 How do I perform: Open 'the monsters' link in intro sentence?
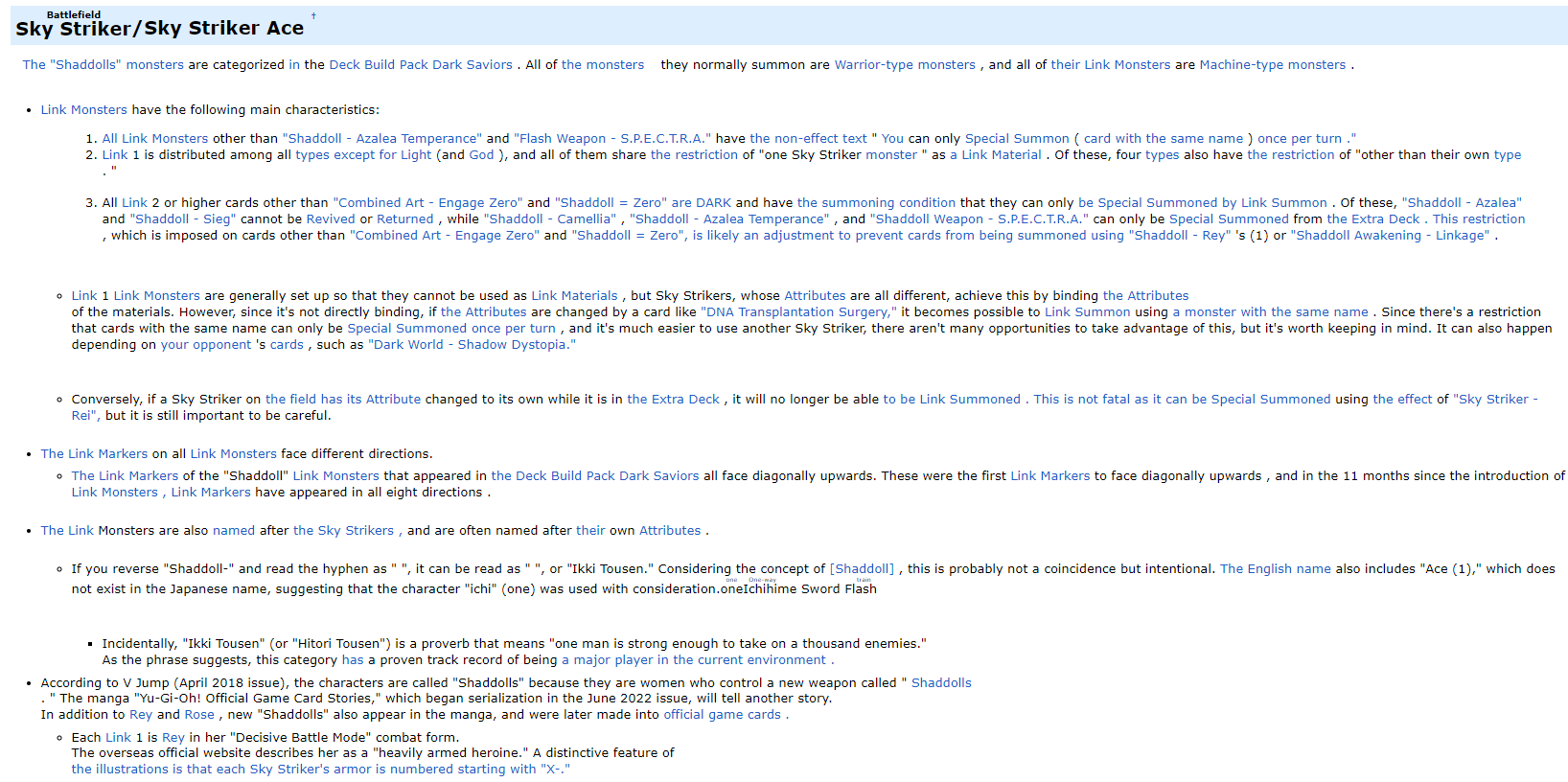pos(603,65)
